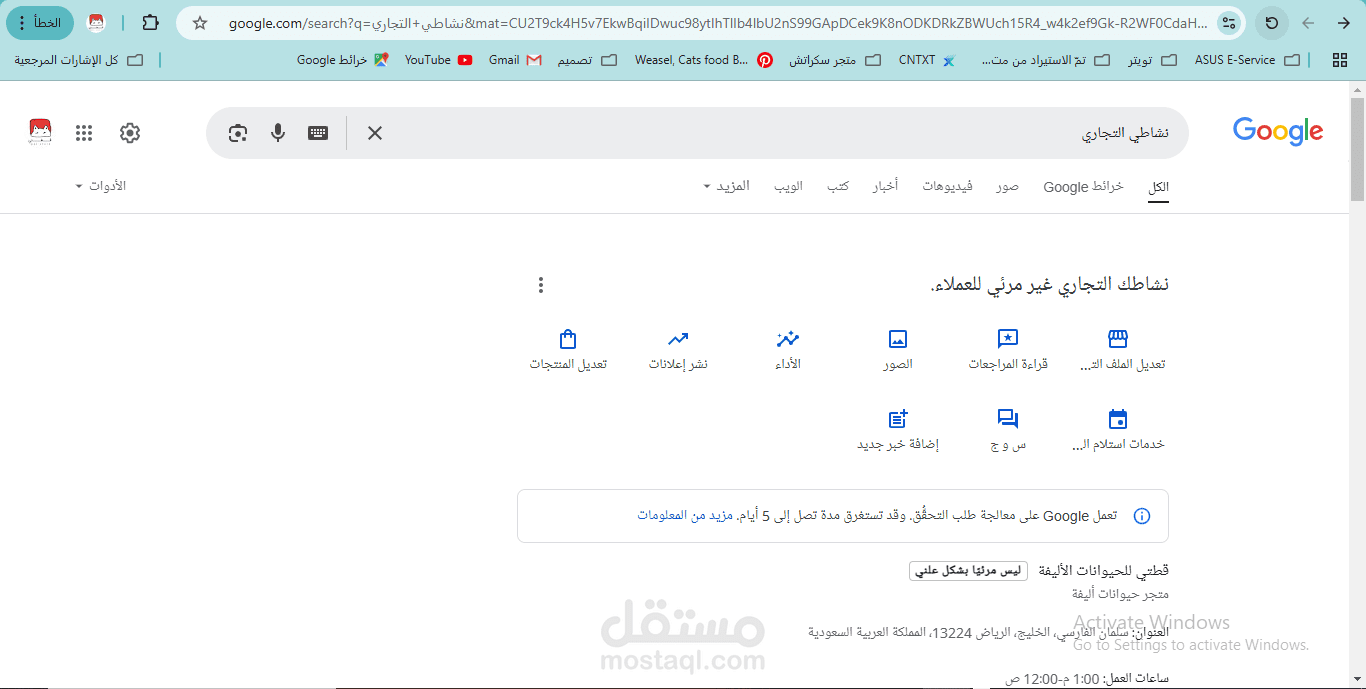
Task: Open the Read reviews star icon
Action: pyautogui.click(x=1008, y=339)
